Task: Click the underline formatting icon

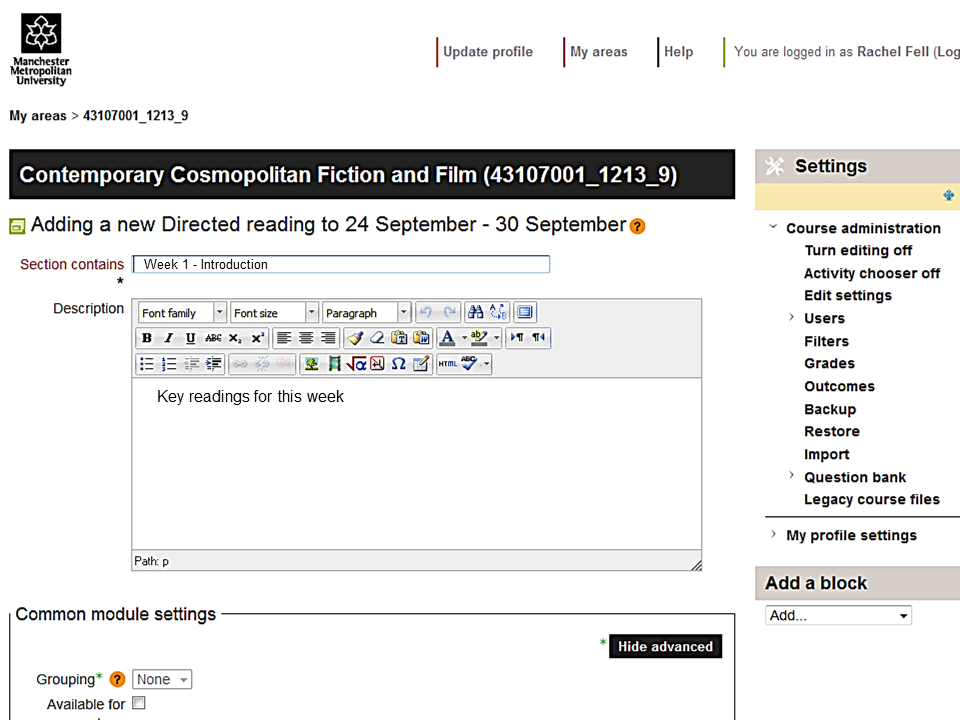Action: click(190, 338)
